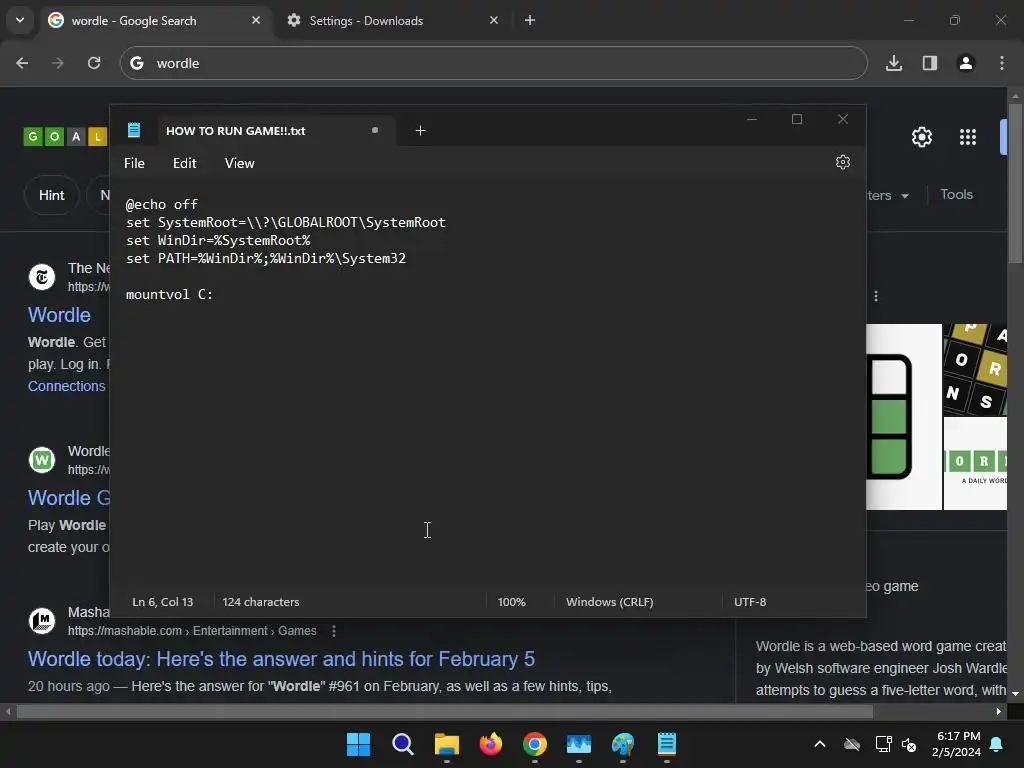Select the Hint search filter chip

tap(52, 195)
